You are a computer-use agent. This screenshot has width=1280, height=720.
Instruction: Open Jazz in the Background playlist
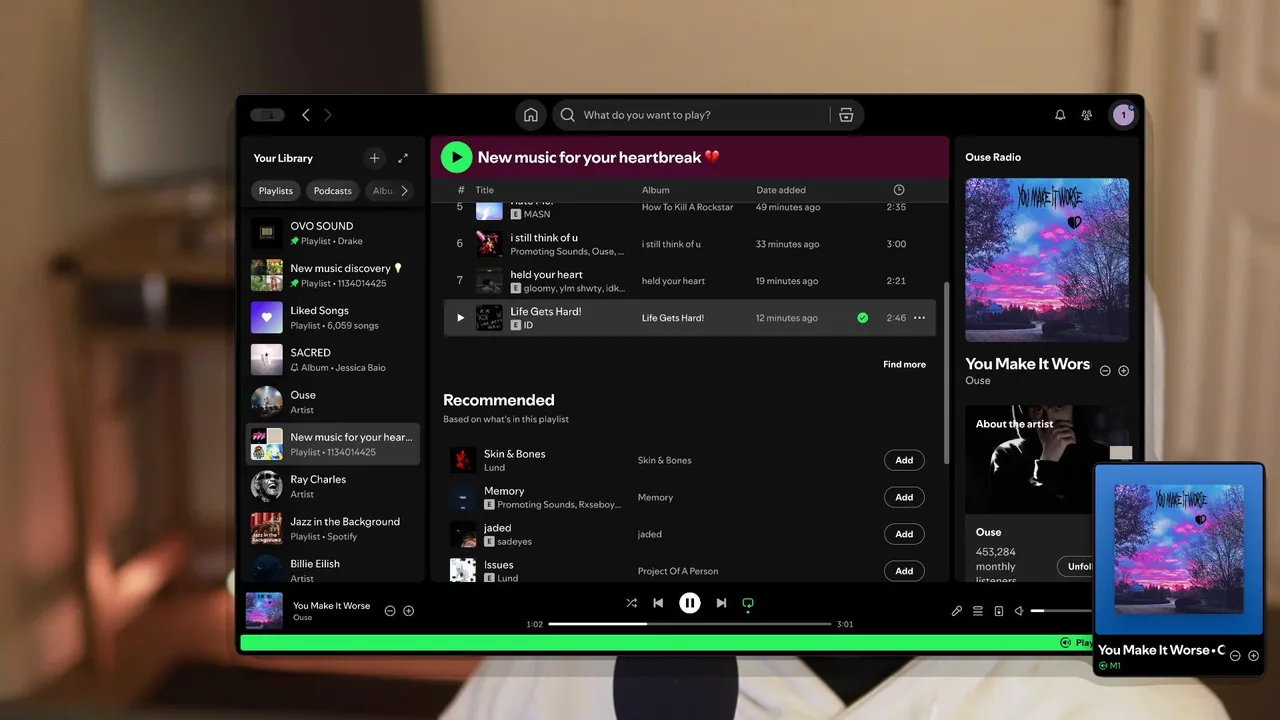(333, 529)
